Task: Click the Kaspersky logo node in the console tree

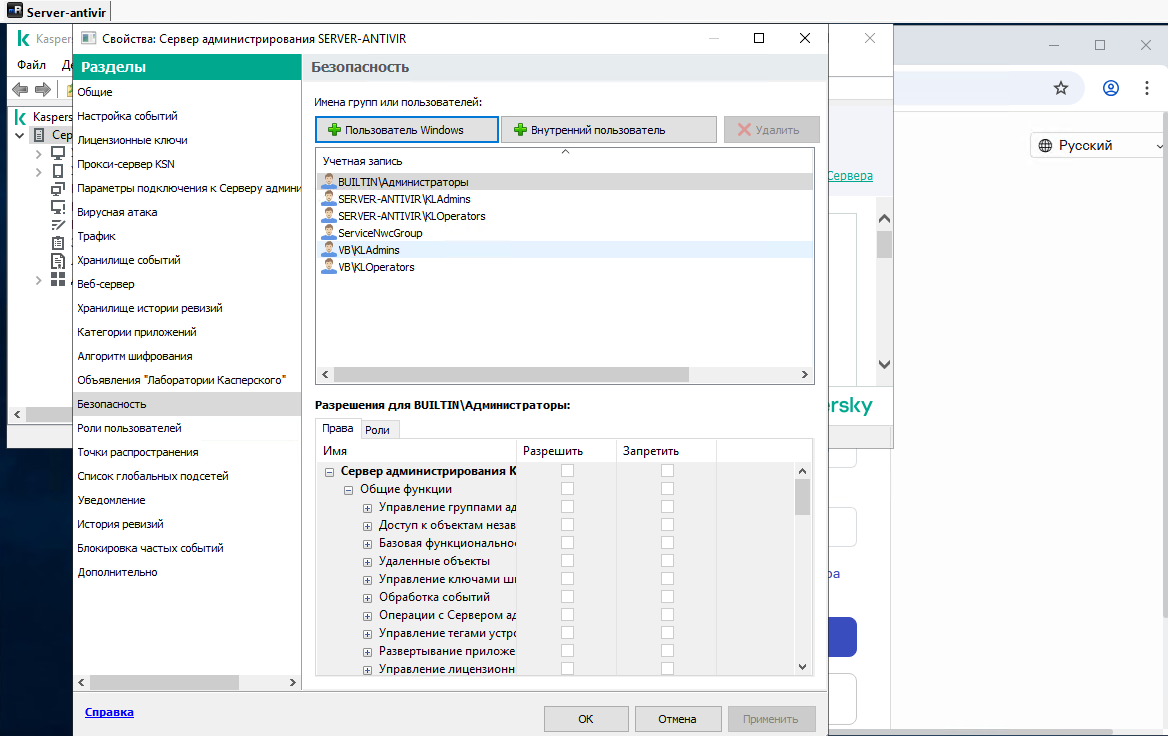Action: click(21, 116)
